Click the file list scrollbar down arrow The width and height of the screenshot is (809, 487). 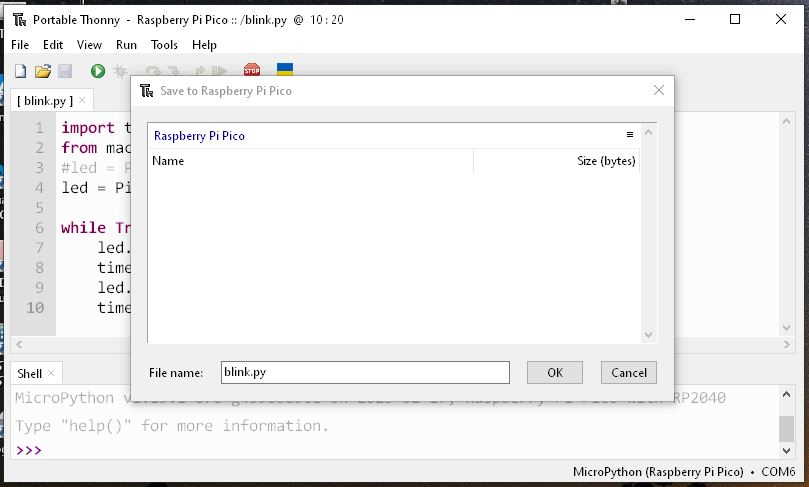(x=648, y=335)
